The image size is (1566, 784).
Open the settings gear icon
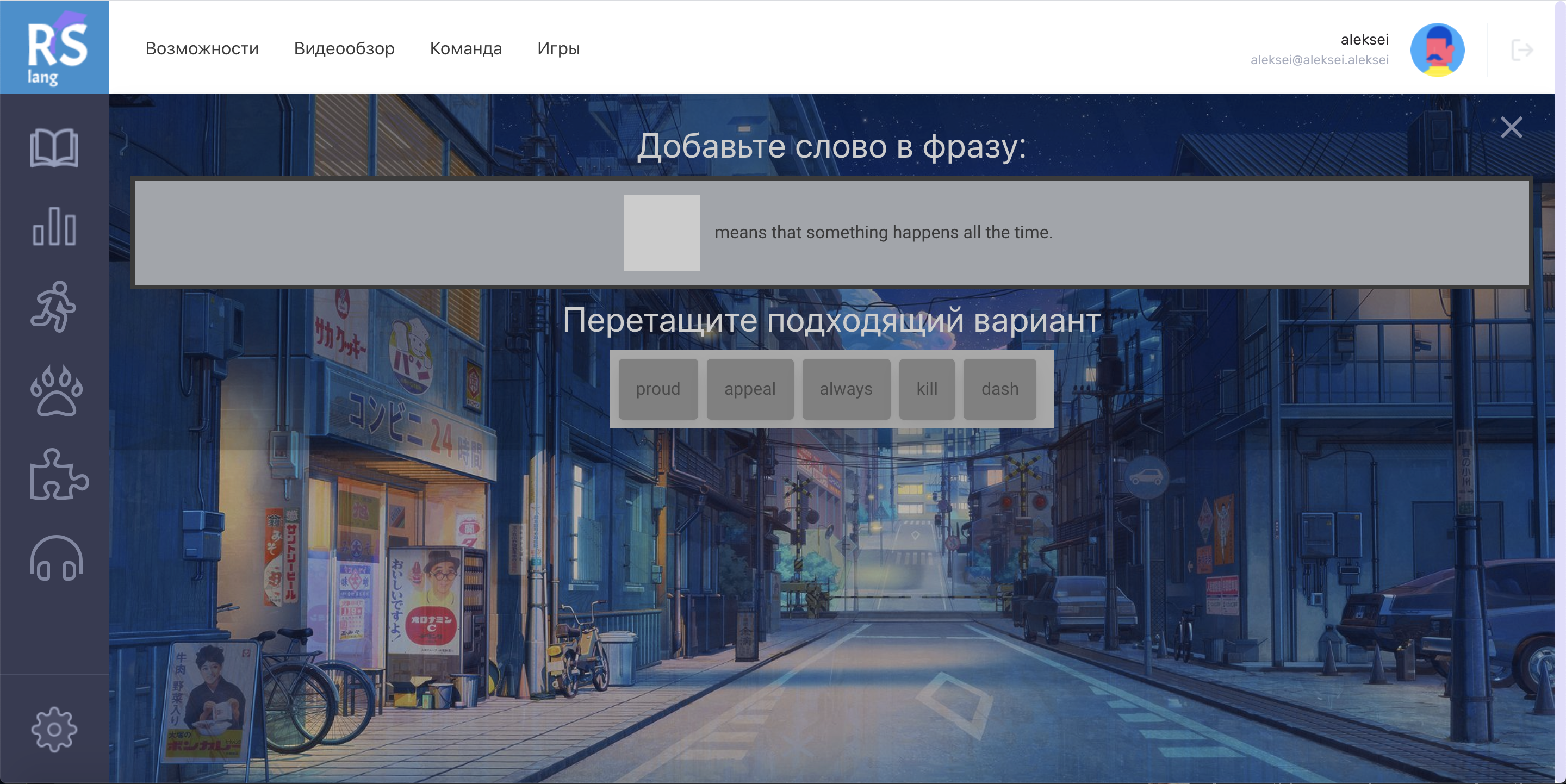(54, 729)
